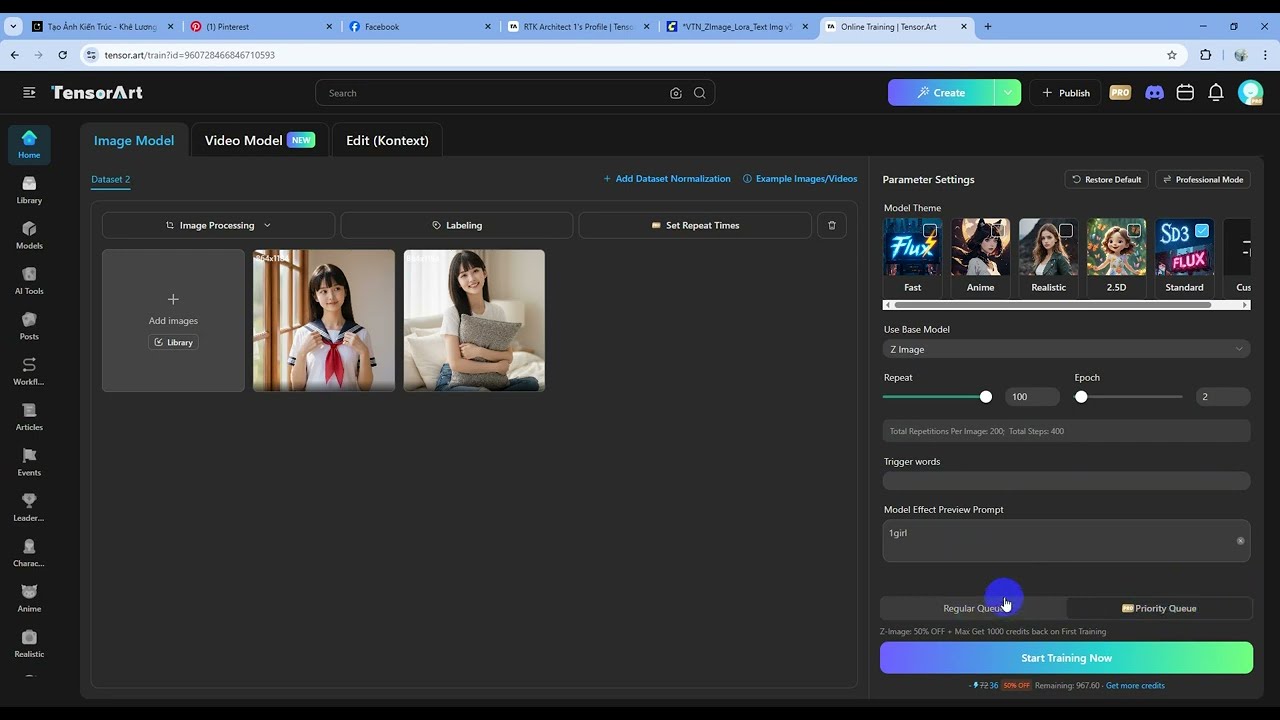Screen dimensions: 1280x720
Task: Click Restore Default
Action: 1106,179
